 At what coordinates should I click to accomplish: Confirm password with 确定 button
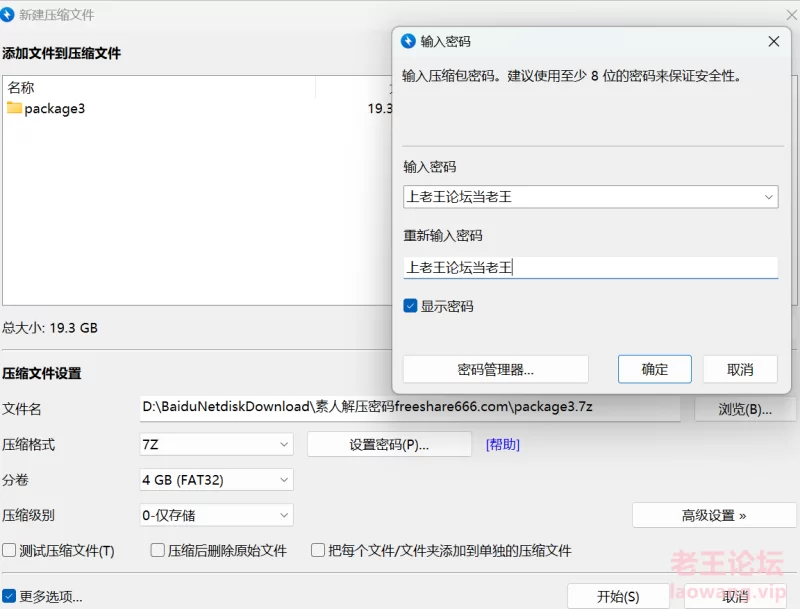coord(655,369)
